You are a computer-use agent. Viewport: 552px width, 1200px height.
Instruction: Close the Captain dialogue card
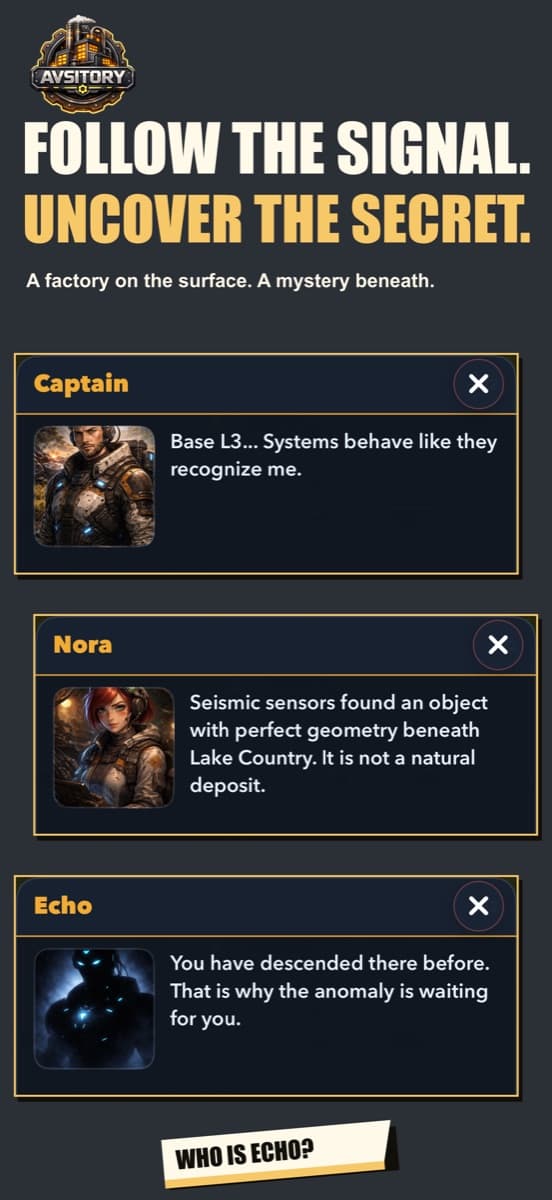(478, 384)
